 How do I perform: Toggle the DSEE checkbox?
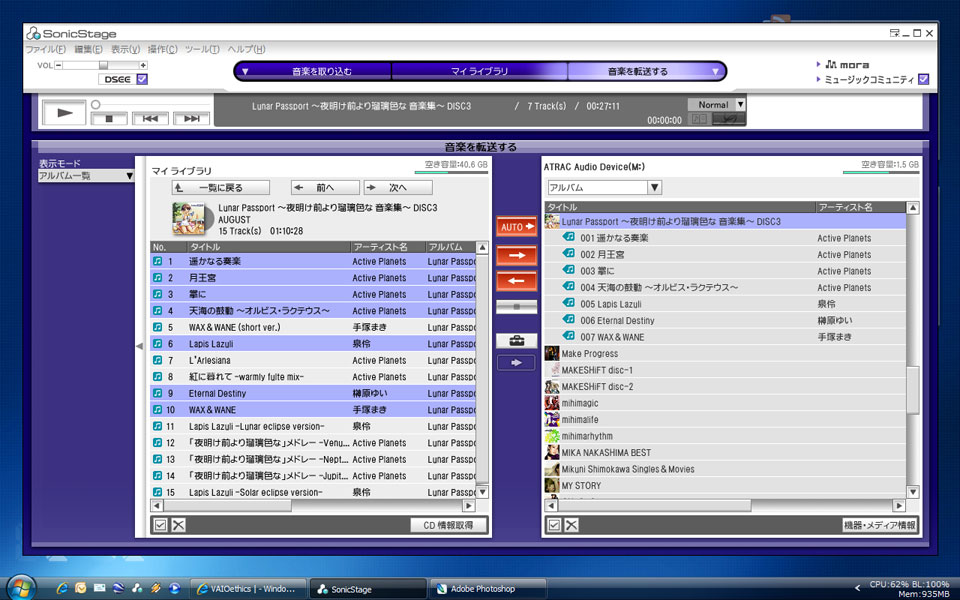pos(142,79)
